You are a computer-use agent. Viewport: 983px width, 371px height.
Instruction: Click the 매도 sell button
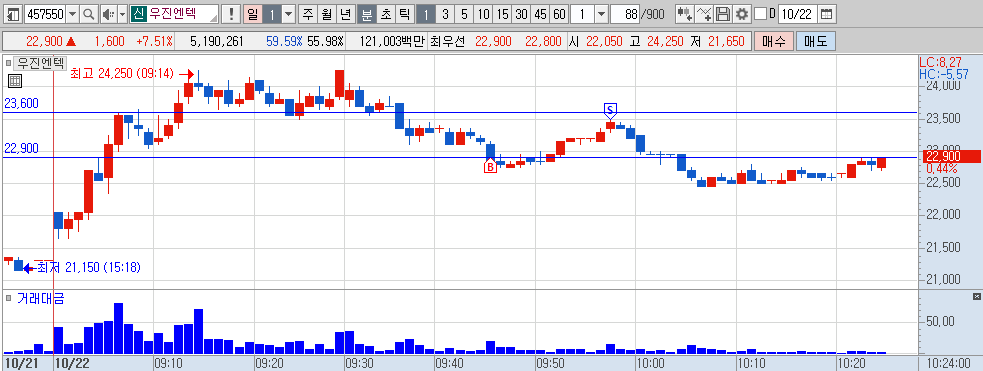click(816, 42)
